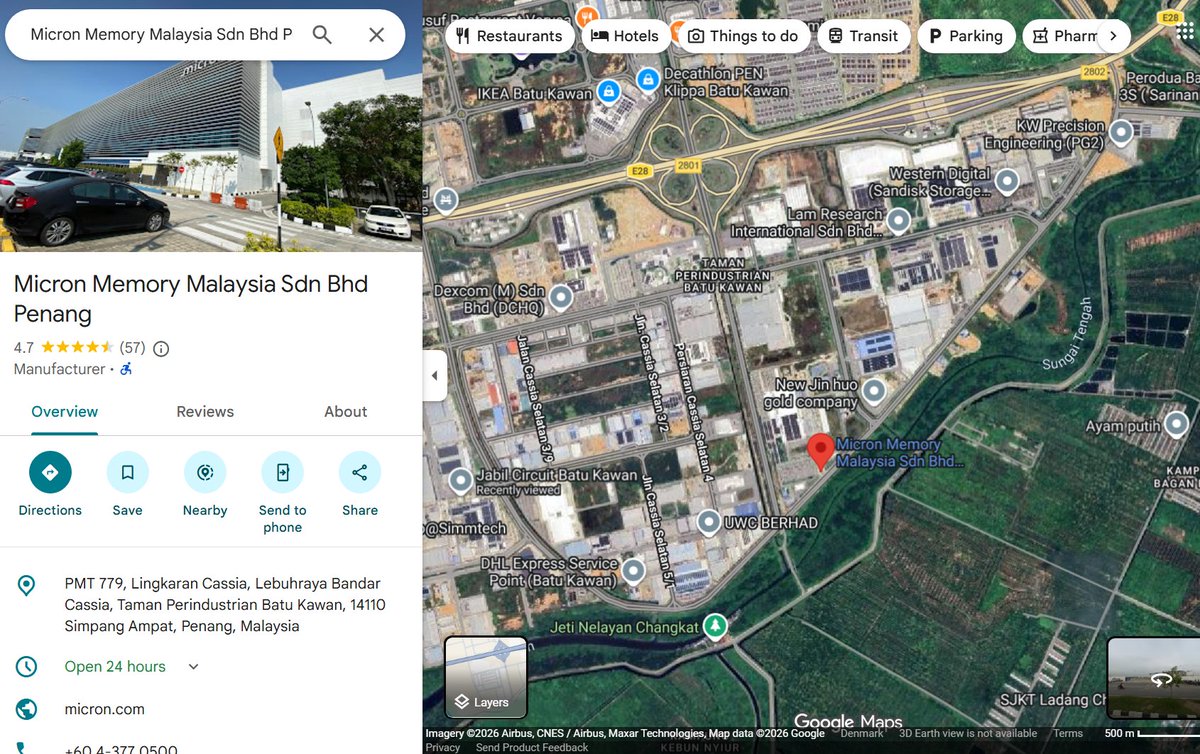1200x754 pixels.
Task: Show more category chips arrow
Action: coord(1113,36)
